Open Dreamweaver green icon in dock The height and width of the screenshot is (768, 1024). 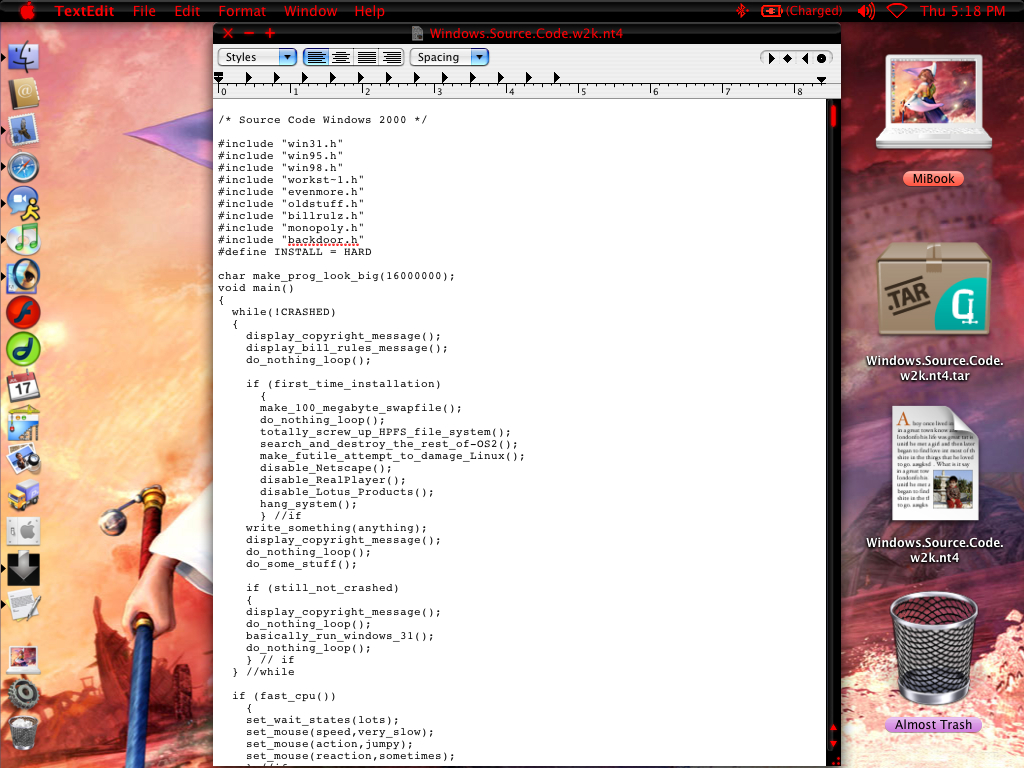pyautogui.click(x=24, y=349)
